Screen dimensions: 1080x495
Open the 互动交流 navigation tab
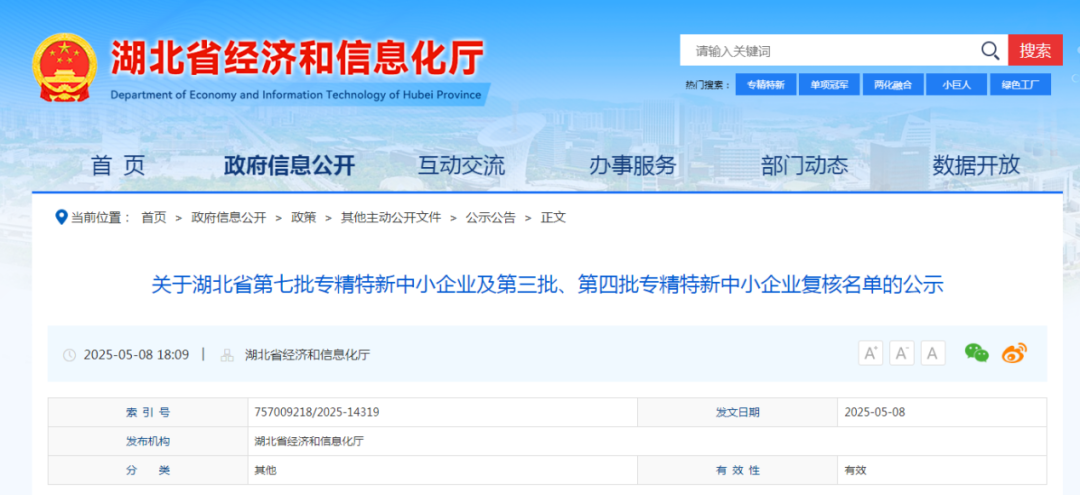(461, 165)
